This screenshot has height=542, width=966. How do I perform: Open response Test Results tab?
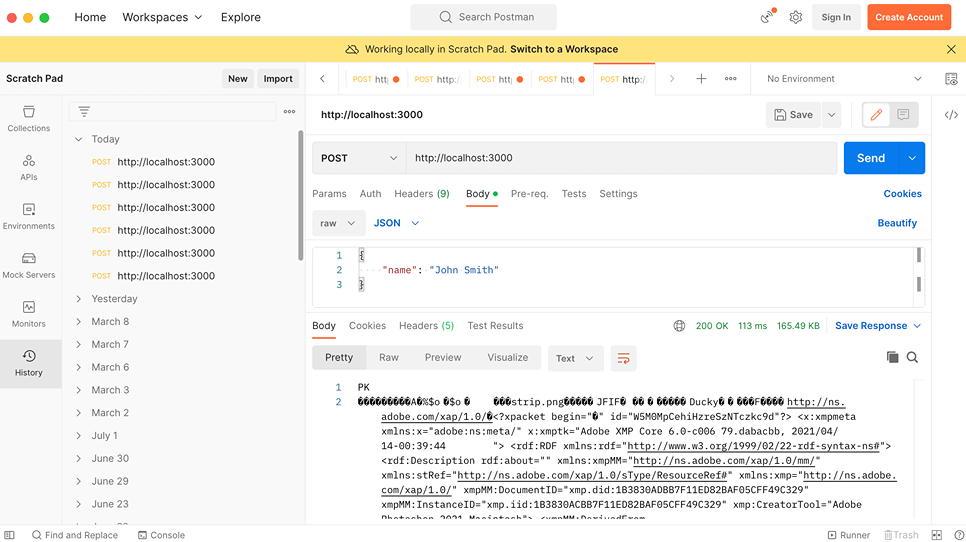(x=495, y=326)
